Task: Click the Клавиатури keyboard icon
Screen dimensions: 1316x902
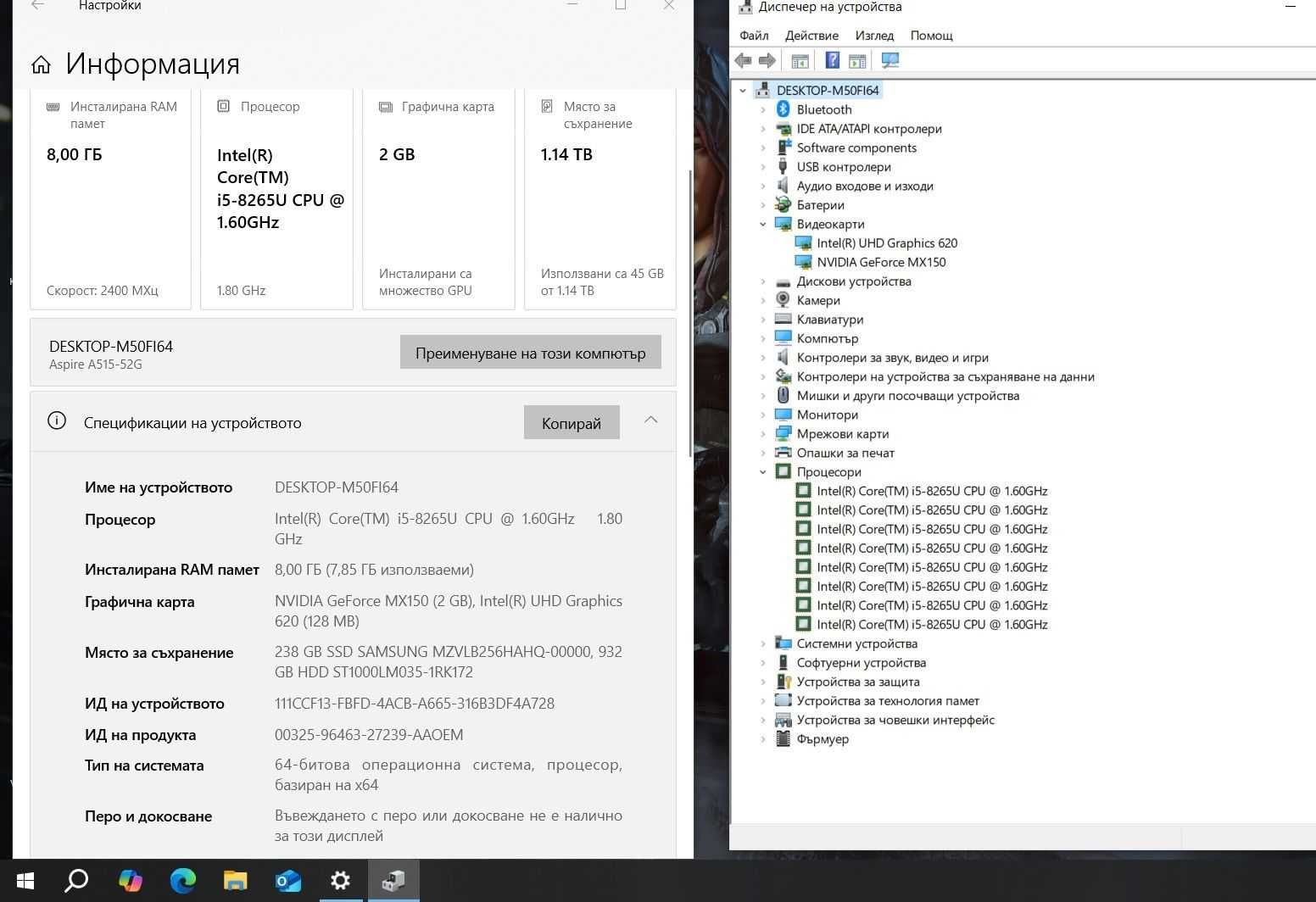Action: tap(783, 320)
